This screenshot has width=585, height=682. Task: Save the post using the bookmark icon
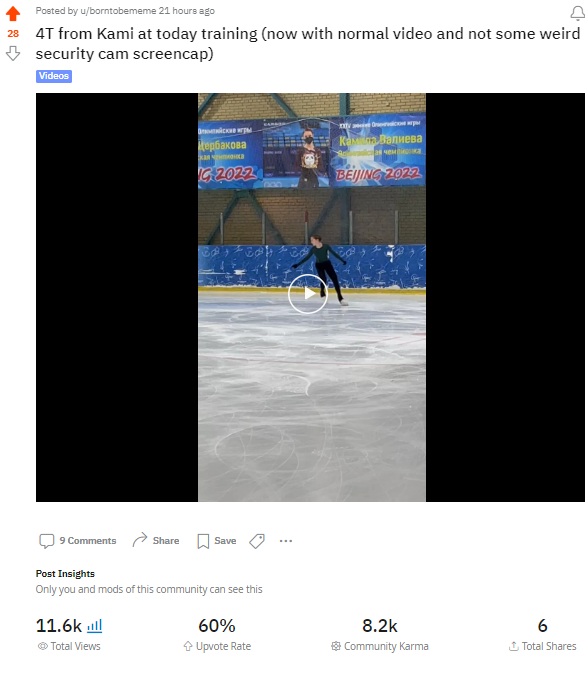(x=203, y=541)
